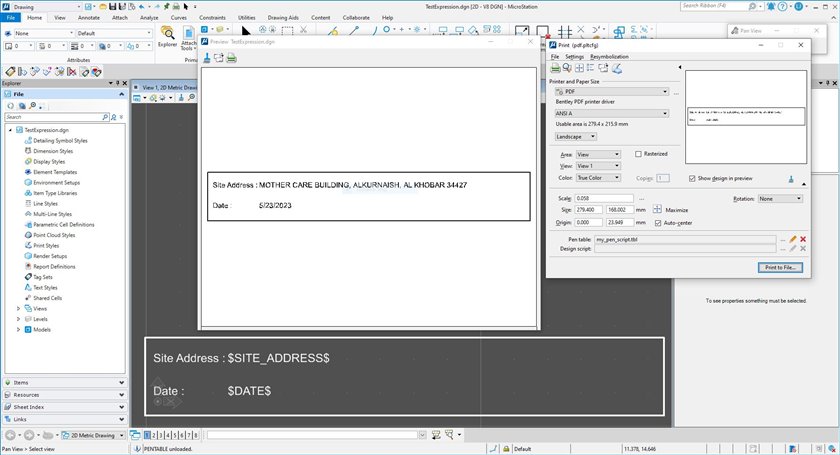Click the Maximize print size icon

pos(657,210)
